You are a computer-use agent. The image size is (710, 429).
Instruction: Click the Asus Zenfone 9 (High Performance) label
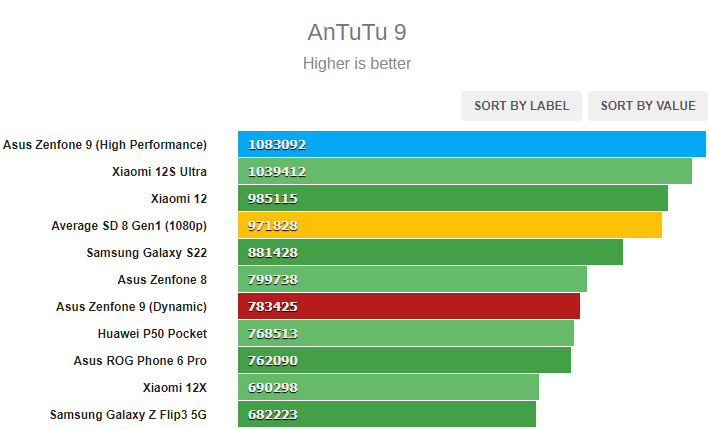point(105,145)
